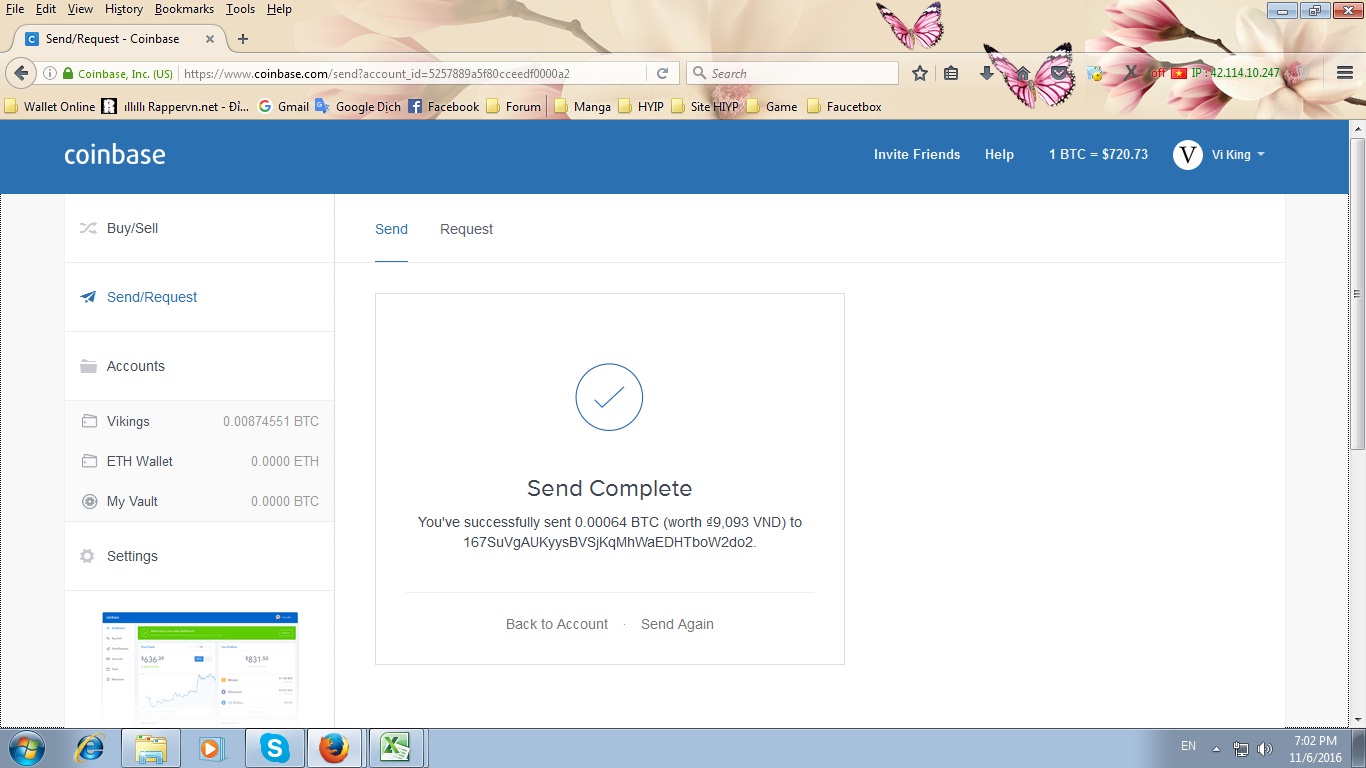Open the Wallet Online bookmarks folder

(x=50, y=106)
